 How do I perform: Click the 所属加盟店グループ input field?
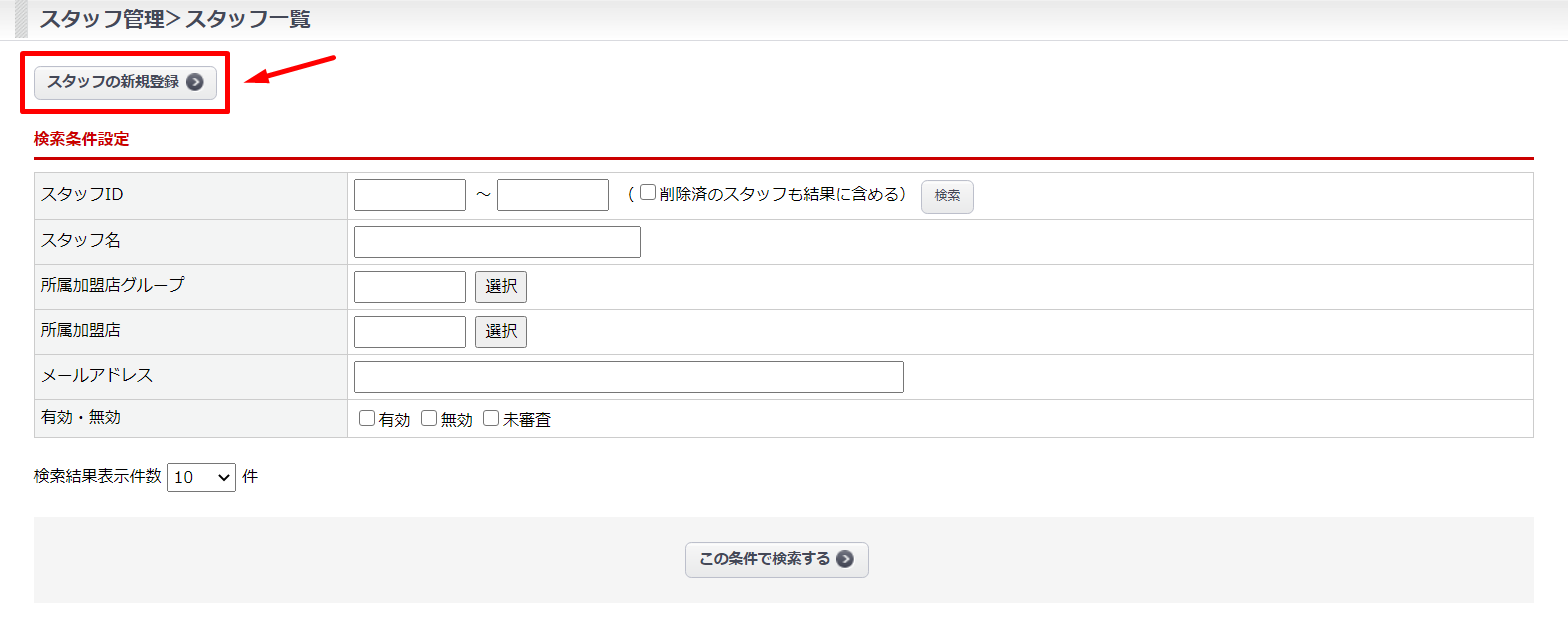tap(410, 287)
